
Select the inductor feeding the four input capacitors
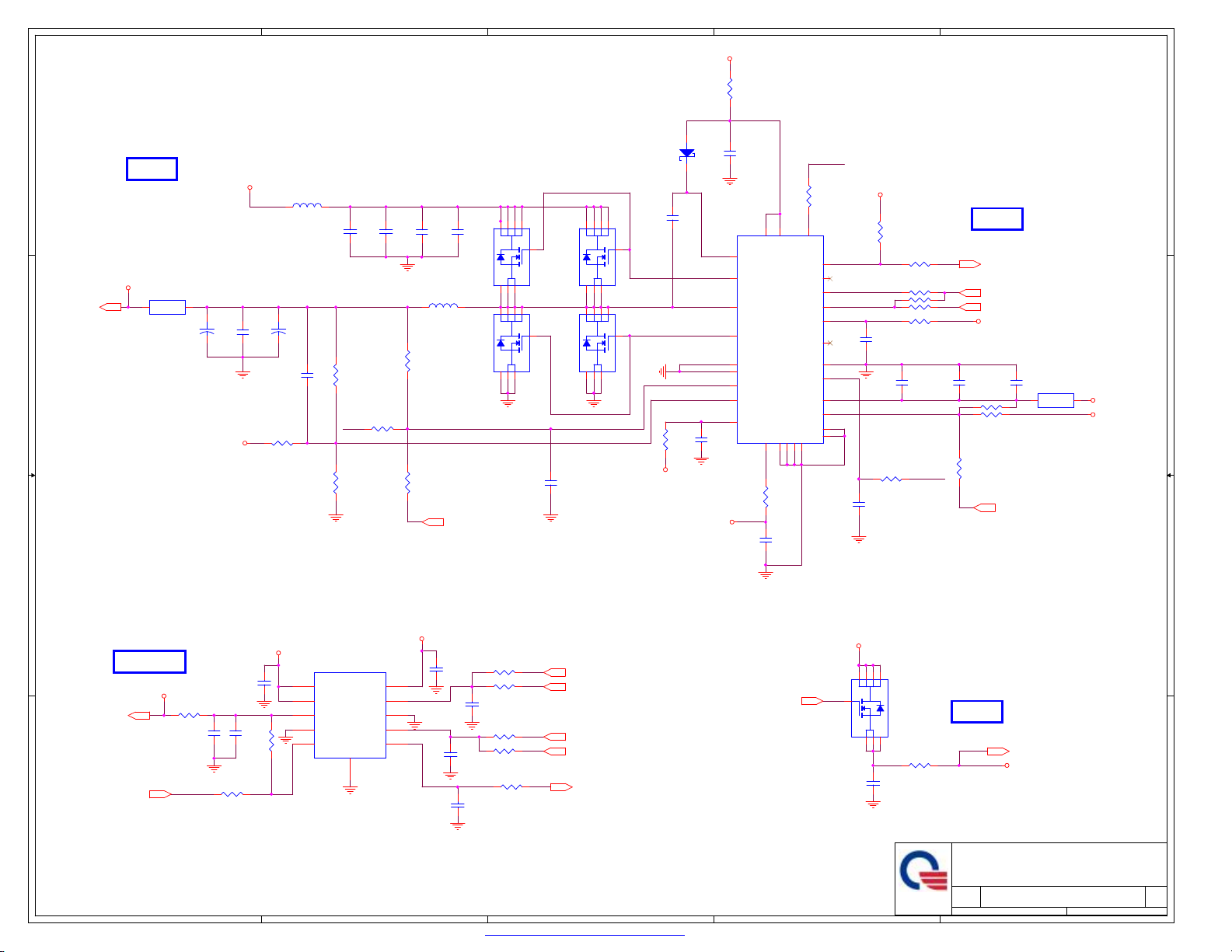pyautogui.click(x=307, y=206)
